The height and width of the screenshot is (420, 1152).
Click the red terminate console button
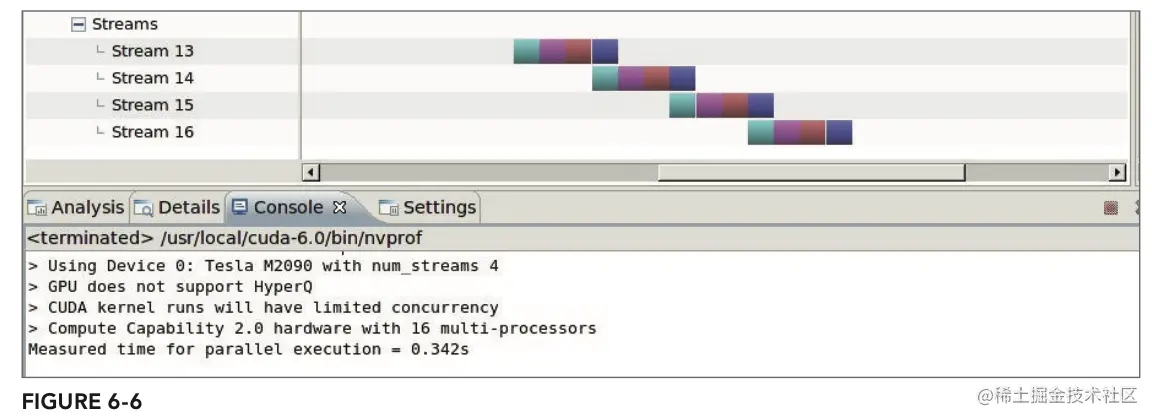[1111, 208]
